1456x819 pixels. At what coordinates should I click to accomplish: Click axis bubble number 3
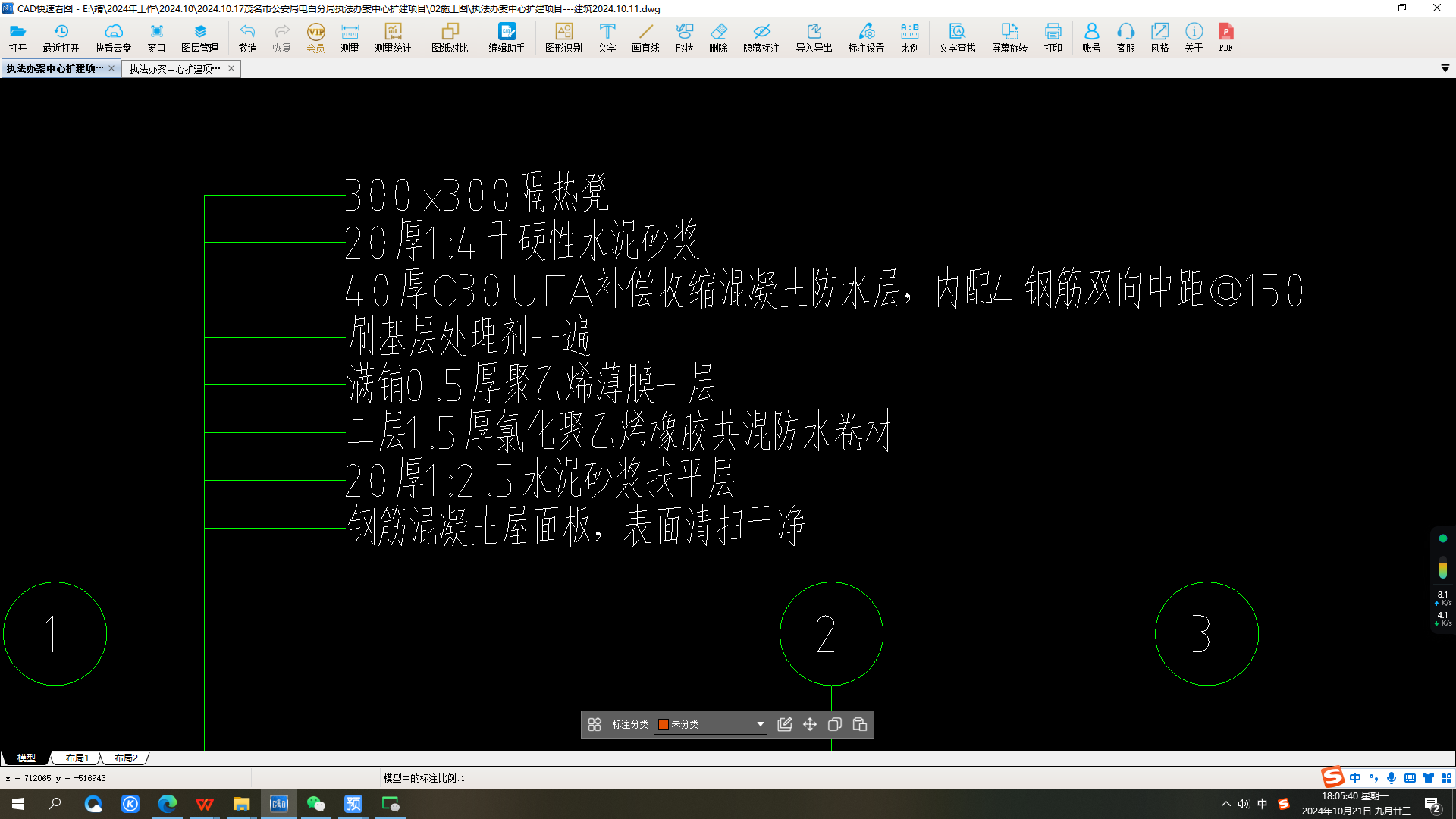[x=1207, y=634]
